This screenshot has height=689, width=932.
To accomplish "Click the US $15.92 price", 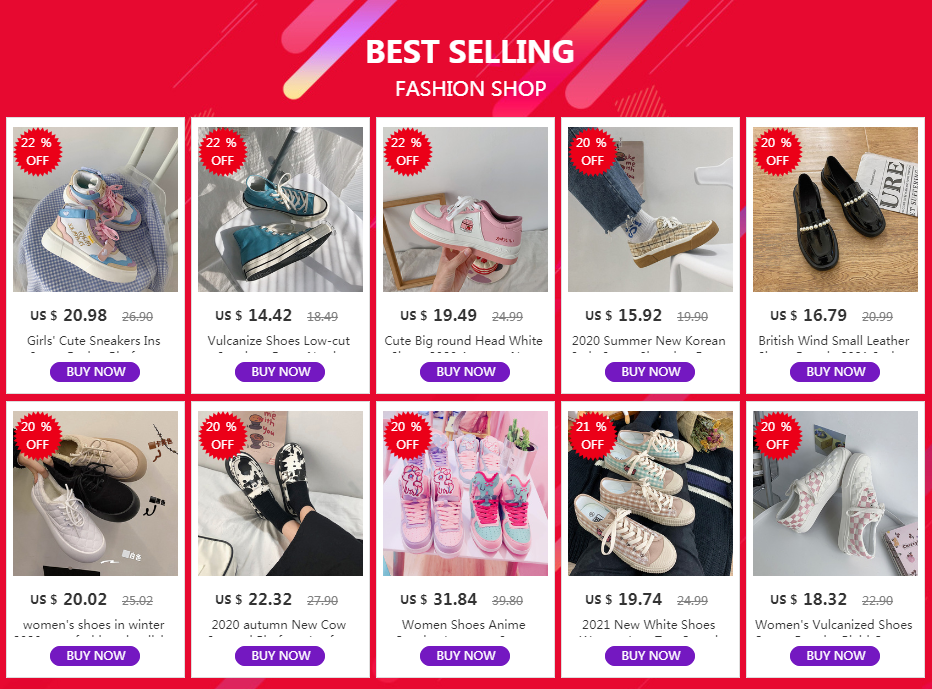I will click(626, 315).
